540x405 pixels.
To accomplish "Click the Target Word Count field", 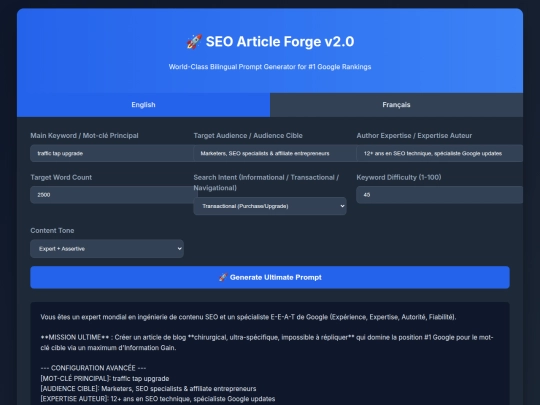I will (x=114, y=195).
